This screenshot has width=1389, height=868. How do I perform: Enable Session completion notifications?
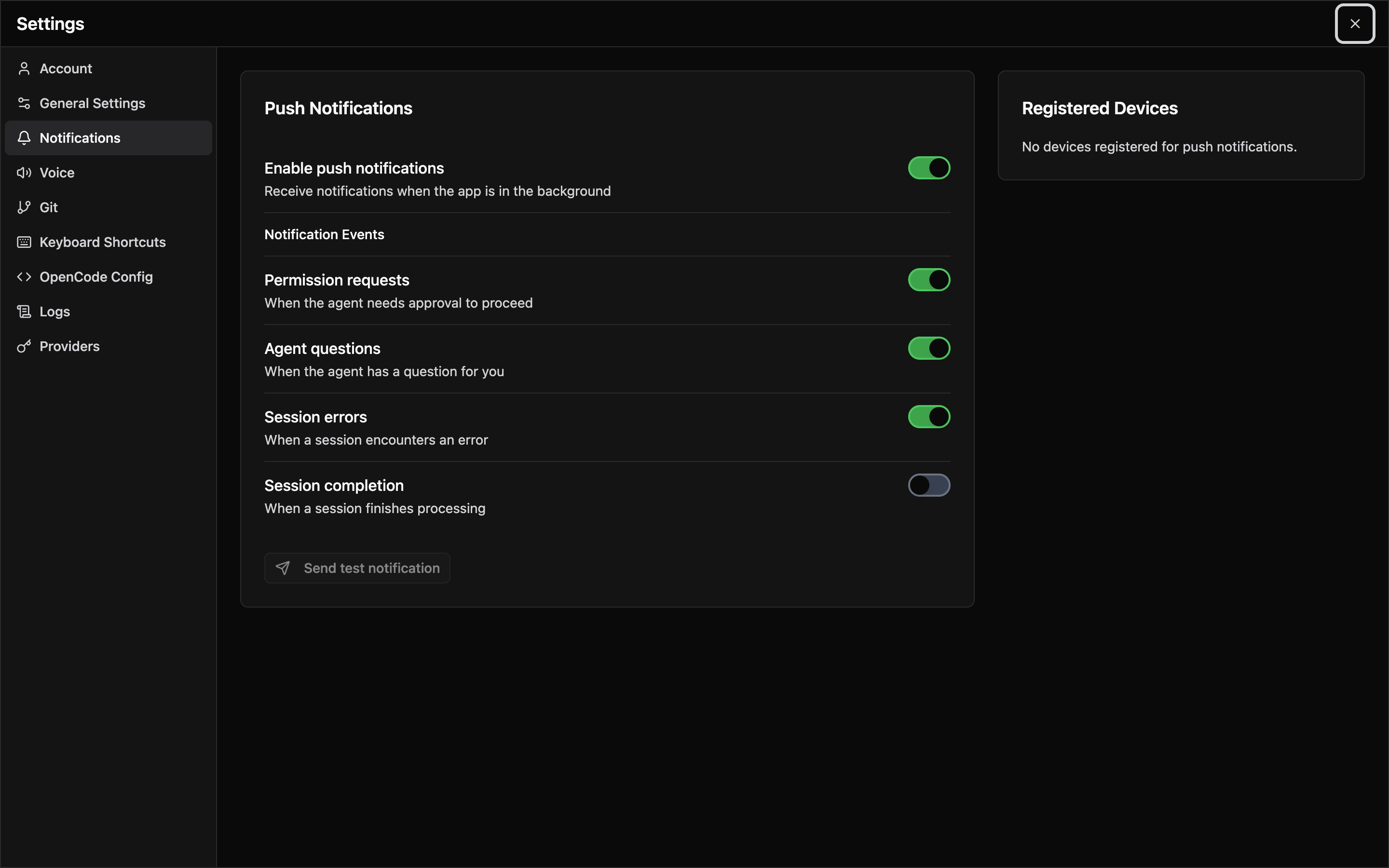click(x=929, y=485)
